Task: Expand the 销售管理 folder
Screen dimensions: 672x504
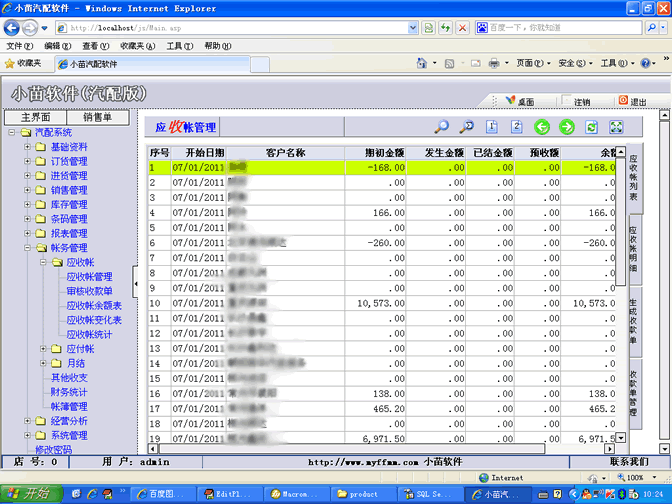Action: pyautogui.click(x=27, y=190)
